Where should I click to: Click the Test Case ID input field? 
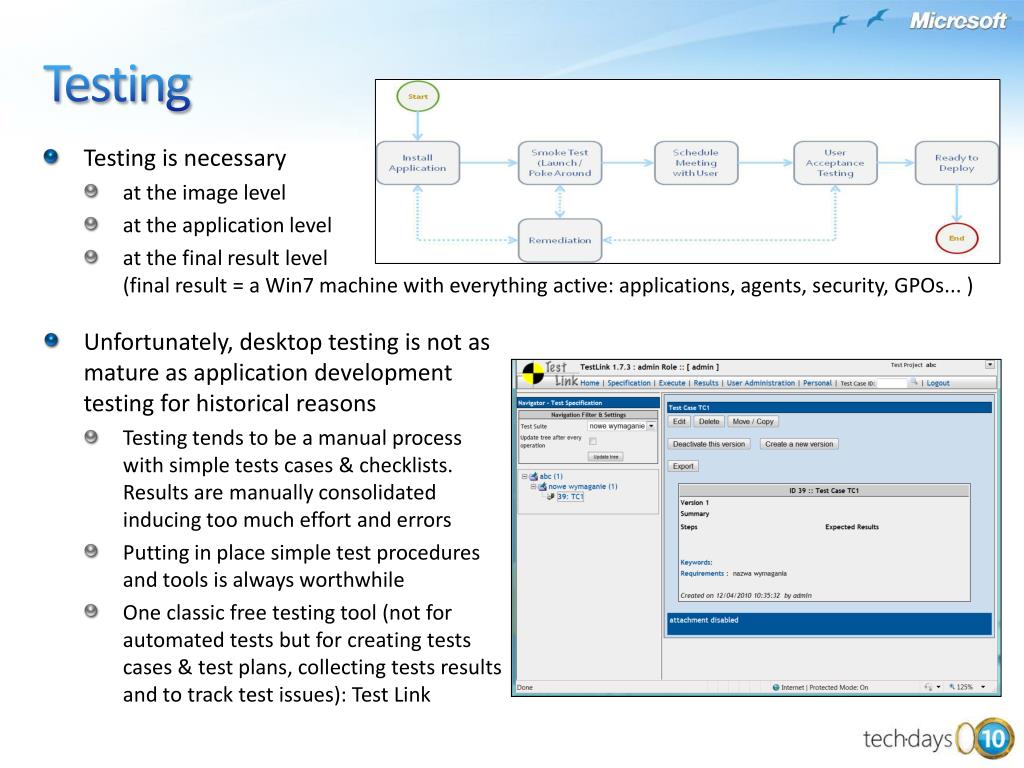pyautogui.click(x=892, y=383)
